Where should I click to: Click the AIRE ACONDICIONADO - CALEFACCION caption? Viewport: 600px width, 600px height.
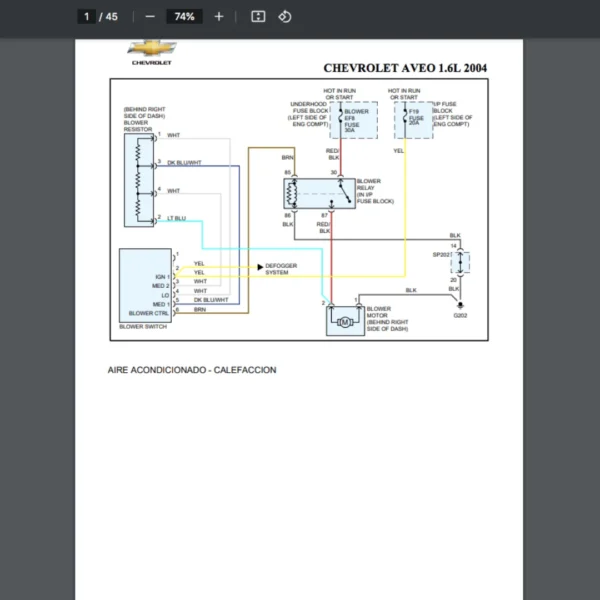click(192, 370)
